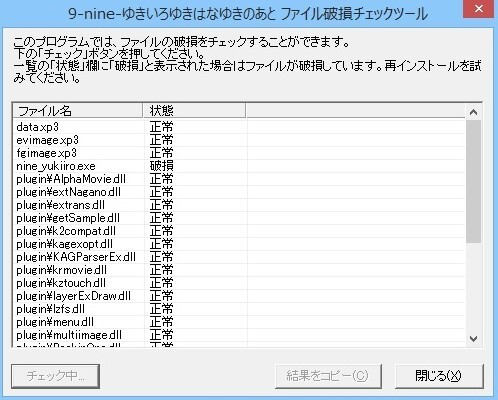Click the vertical scrollbar thumb
The image size is (498, 400).
[x=473, y=182]
